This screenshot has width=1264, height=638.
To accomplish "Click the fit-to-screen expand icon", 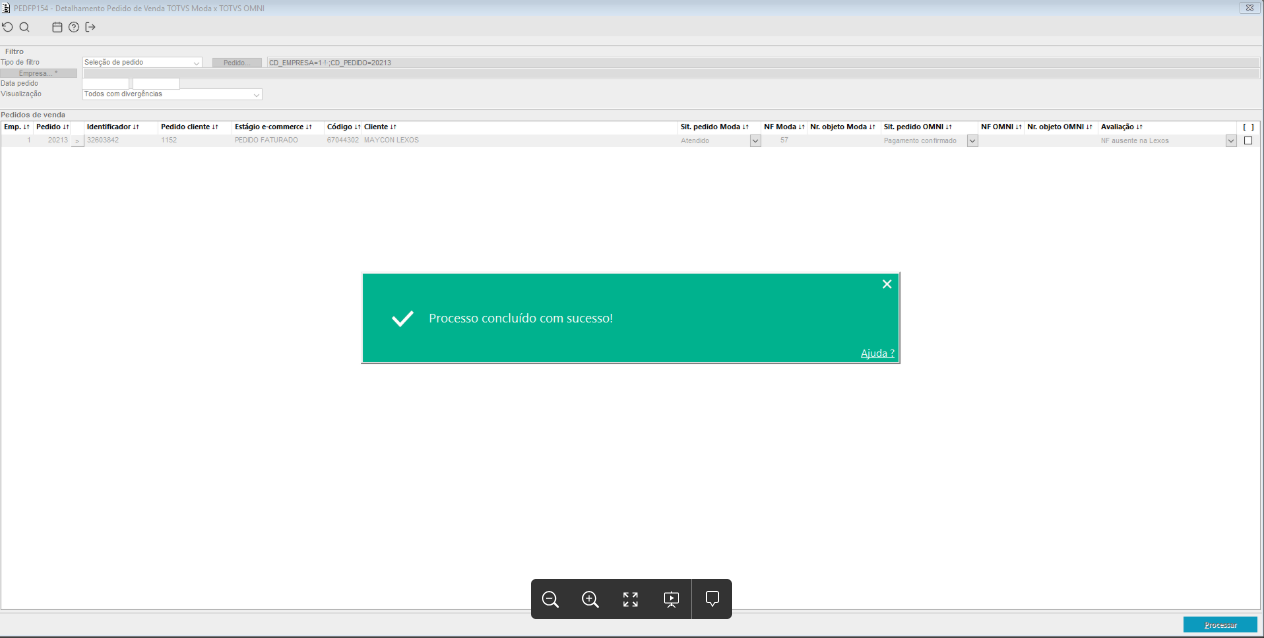I will coord(630,599).
